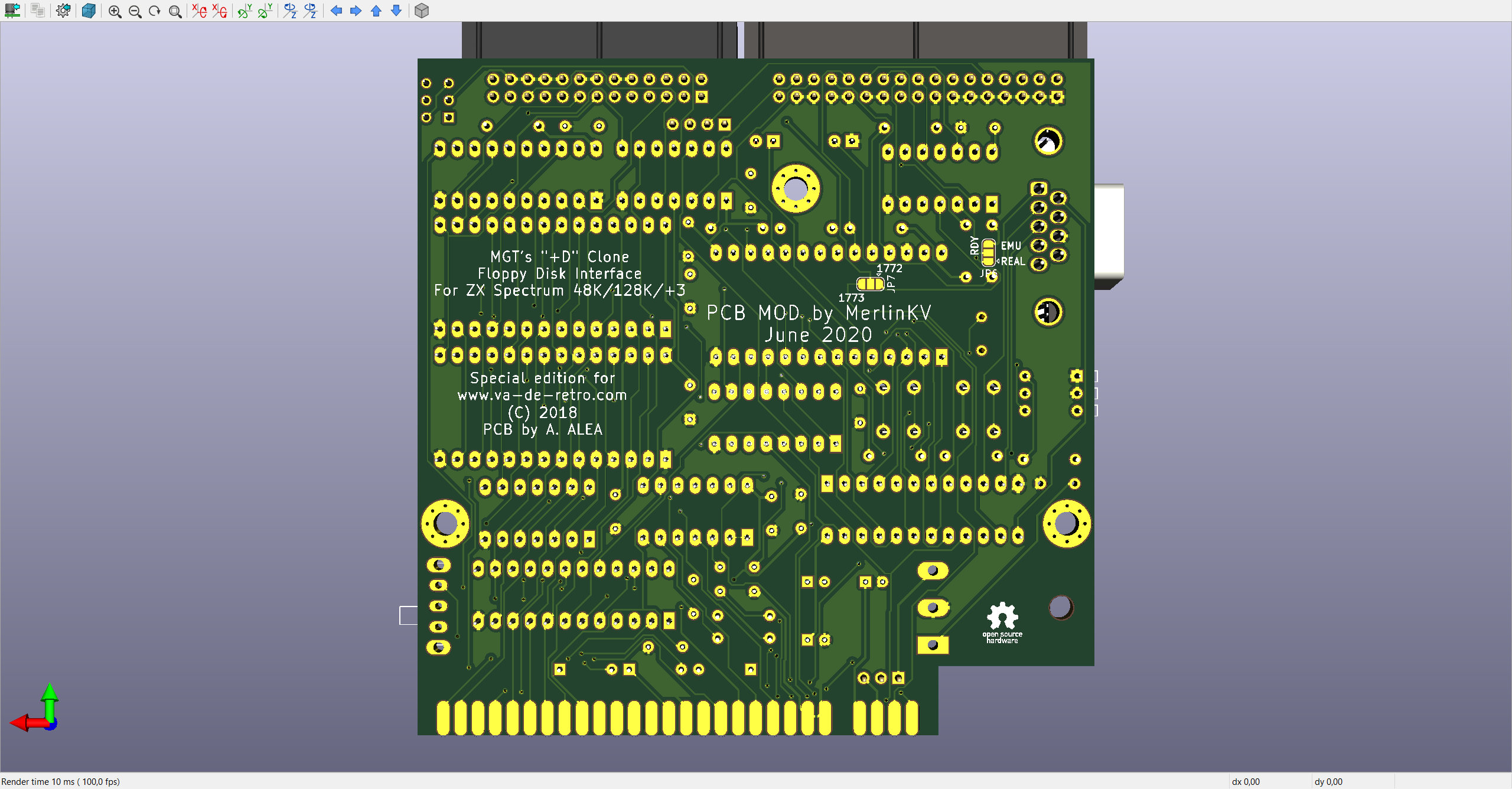Click the 'Floppy Disk Interface' board text
Screen dimensions: 1512x789
pos(559,273)
